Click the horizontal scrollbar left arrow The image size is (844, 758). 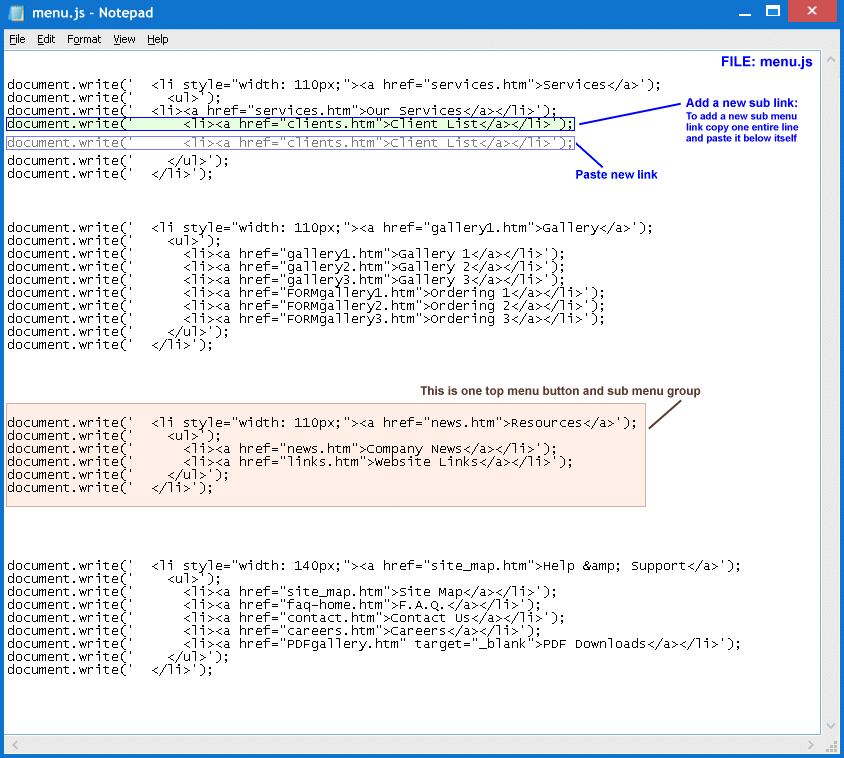(13, 744)
